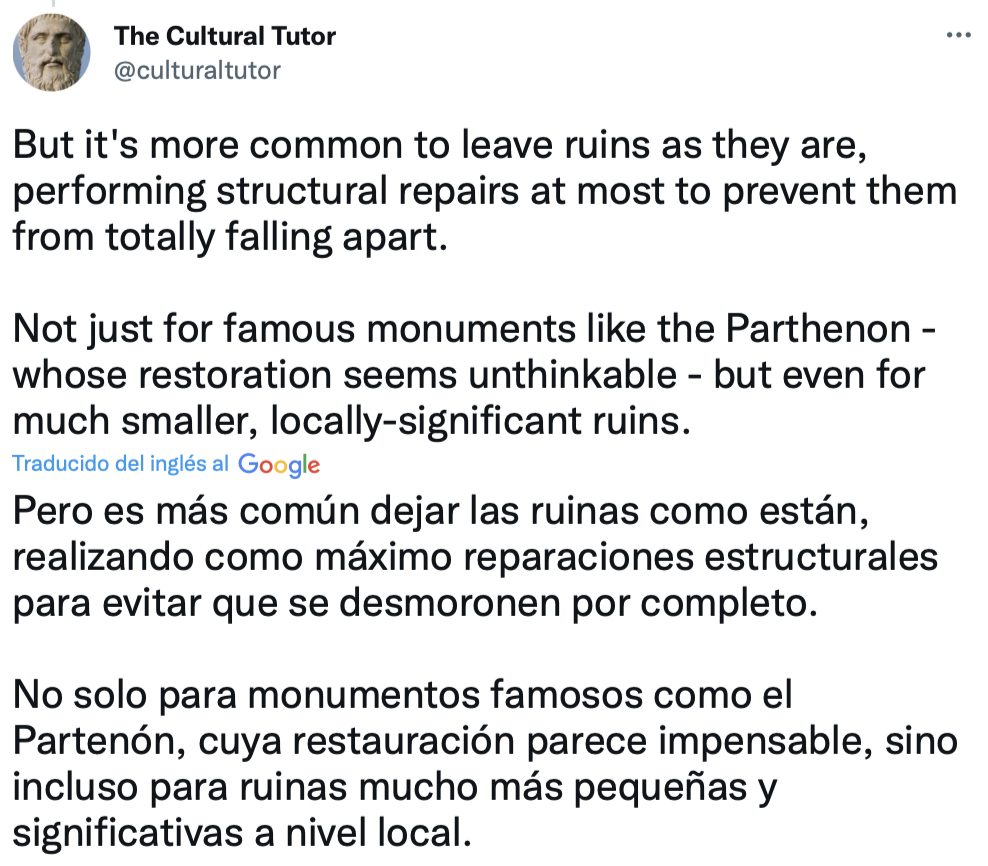Click The Cultural Tutor profile avatar
The width and height of the screenshot is (988, 866).
[x=51, y=52]
